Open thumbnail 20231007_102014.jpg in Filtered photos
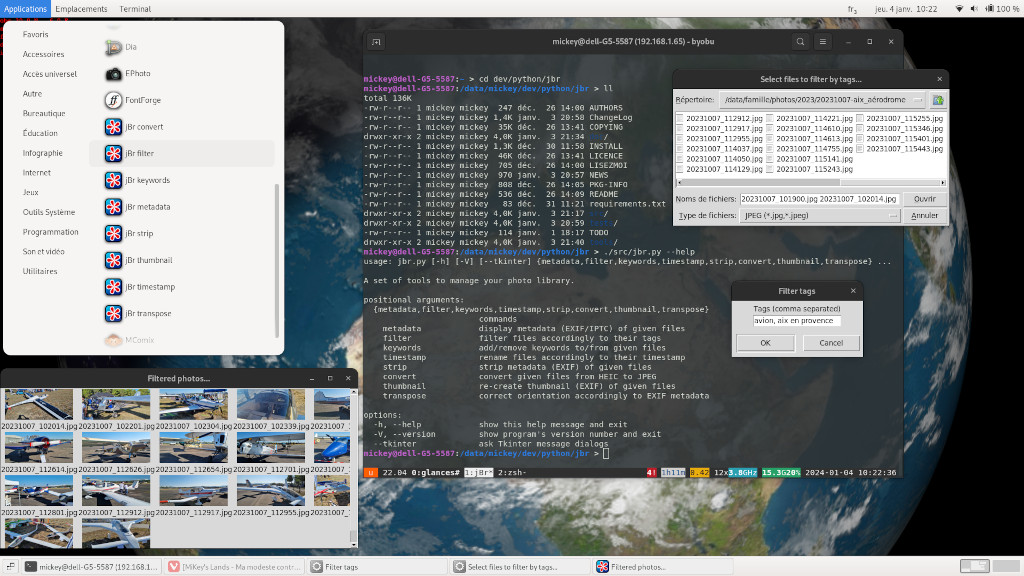Image resolution: width=1024 pixels, height=576 pixels. (39, 405)
